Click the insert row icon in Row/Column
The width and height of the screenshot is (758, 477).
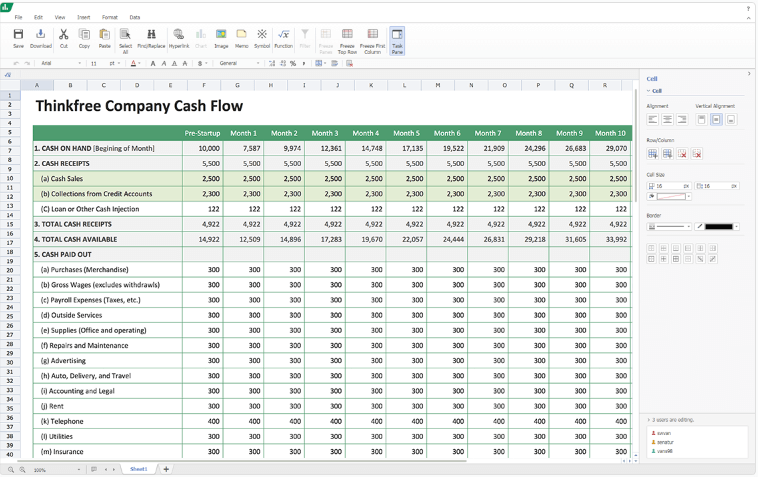pos(653,154)
